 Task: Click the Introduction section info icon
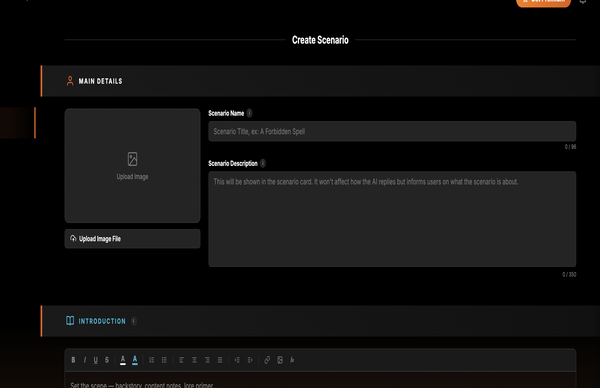click(134, 321)
